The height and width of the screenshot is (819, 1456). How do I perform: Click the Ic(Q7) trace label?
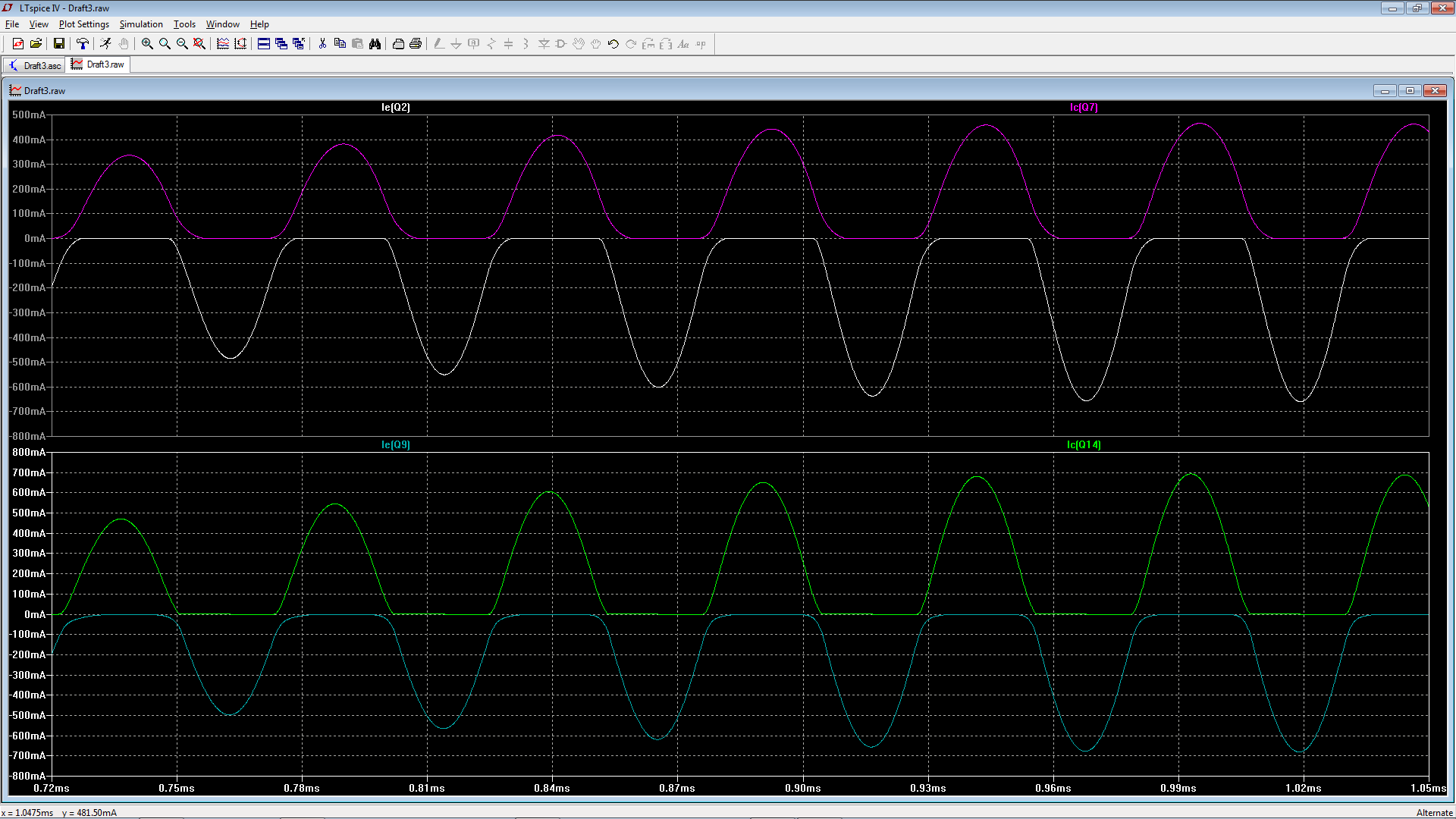click(1084, 107)
